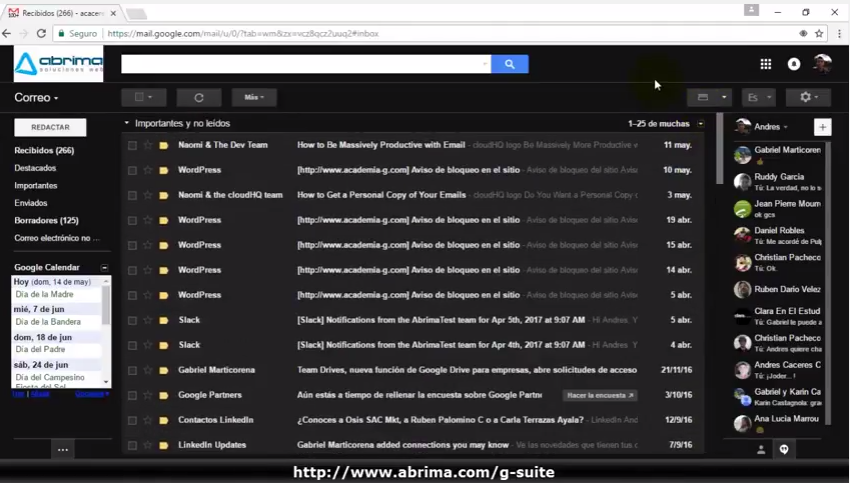850x483 pixels.
Task: Star the Naomi & The Dev Team email
Action: tap(147, 145)
